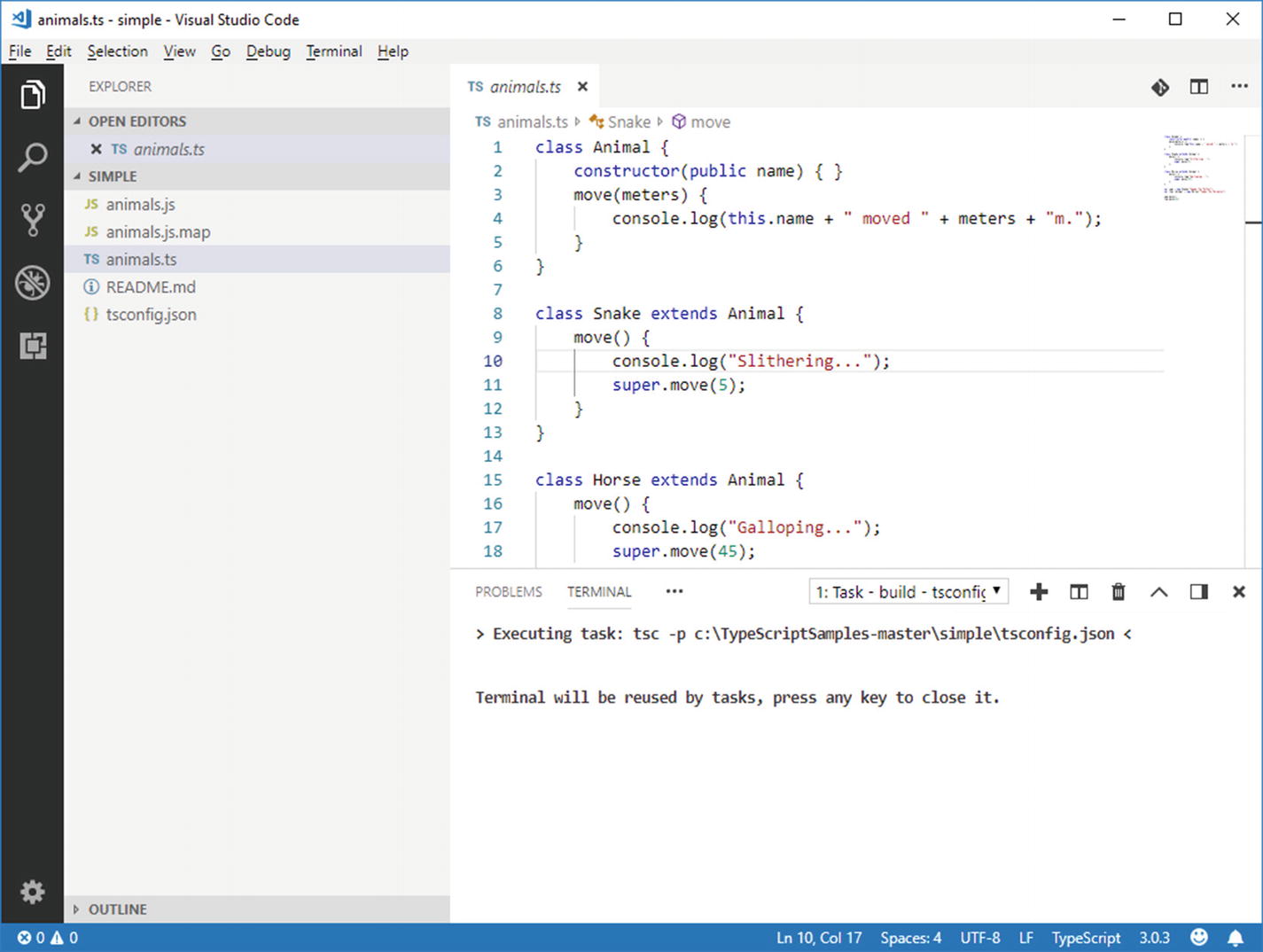This screenshot has height=952, width=1263.
Task: Split the terminal panel
Action: [1079, 591]
